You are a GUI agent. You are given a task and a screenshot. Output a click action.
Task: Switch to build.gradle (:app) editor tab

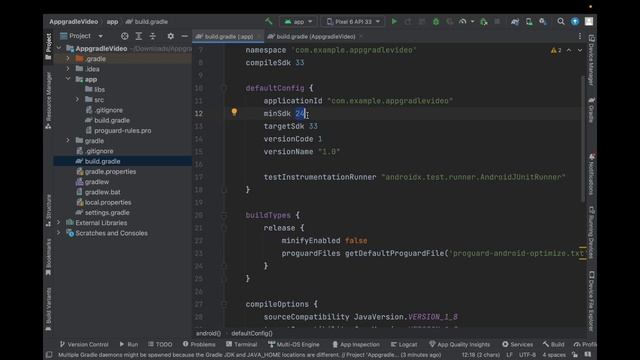[227, 36]
